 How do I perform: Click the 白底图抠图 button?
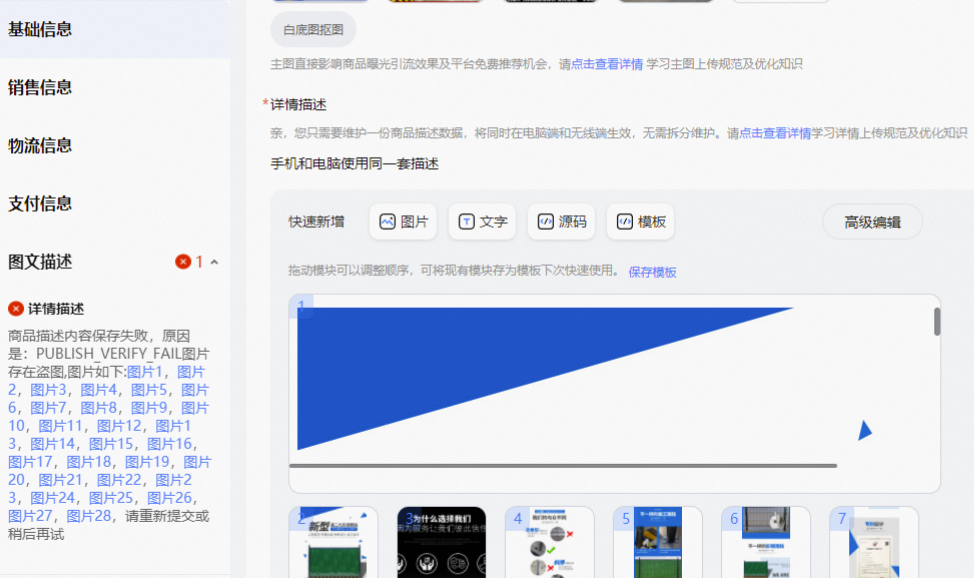click(x=313, y=29)
